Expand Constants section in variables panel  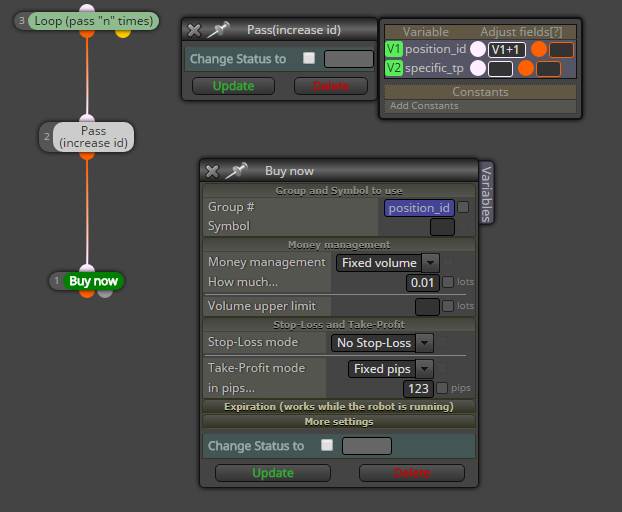coord(480,92)
